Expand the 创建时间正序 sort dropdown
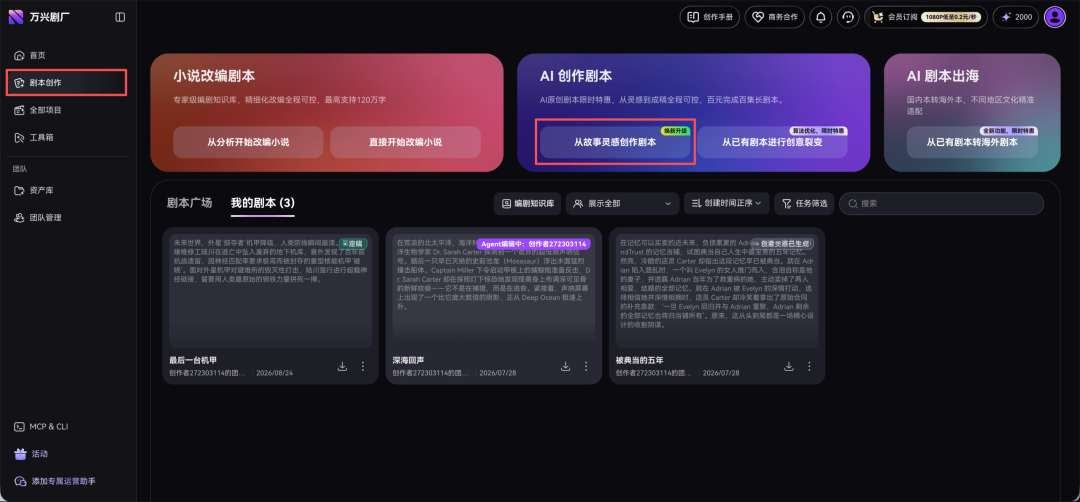 pyautogui.click(x=727, y=203)
